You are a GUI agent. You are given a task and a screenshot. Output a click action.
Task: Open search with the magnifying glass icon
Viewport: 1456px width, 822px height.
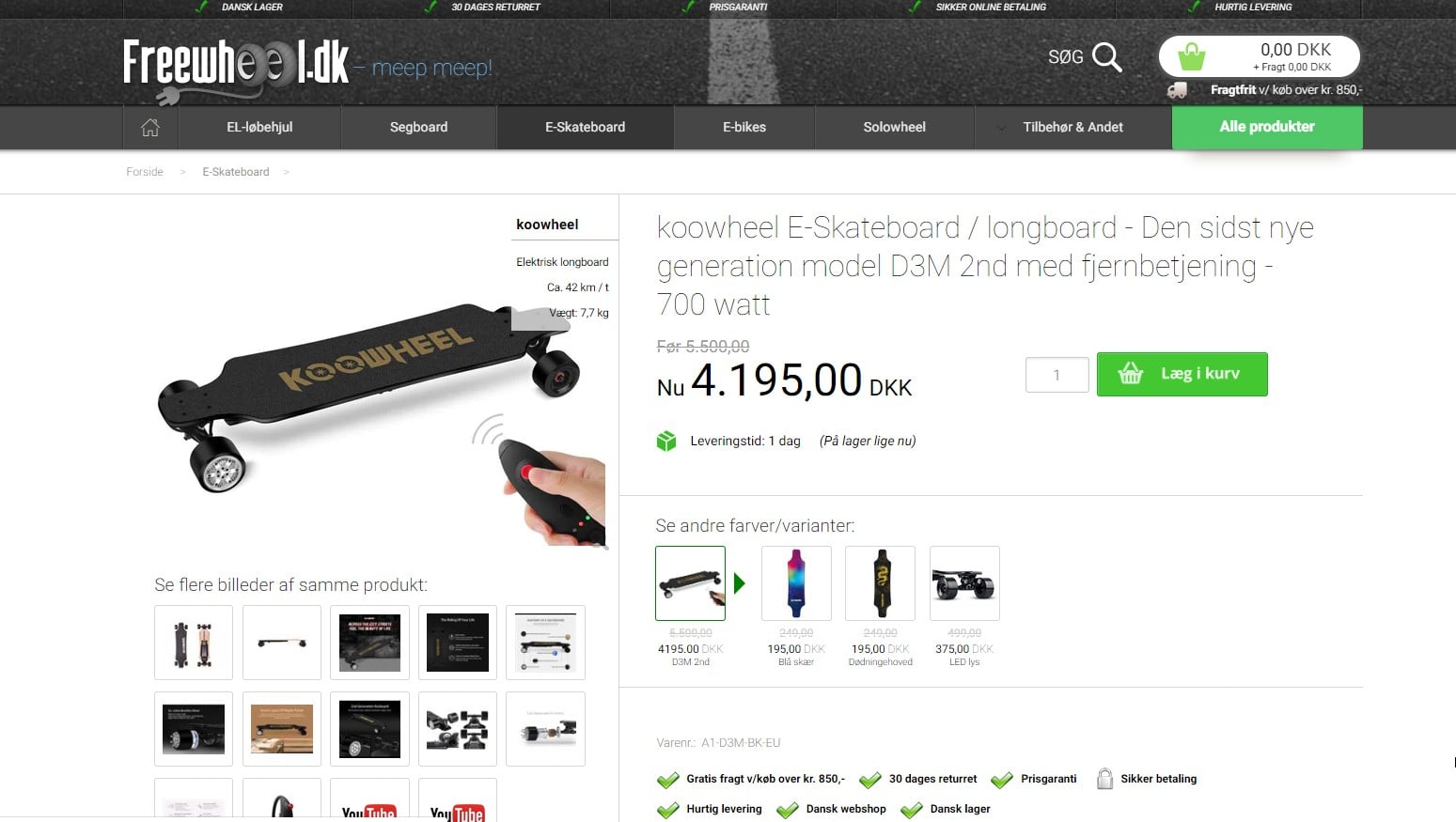(1107, 57)
